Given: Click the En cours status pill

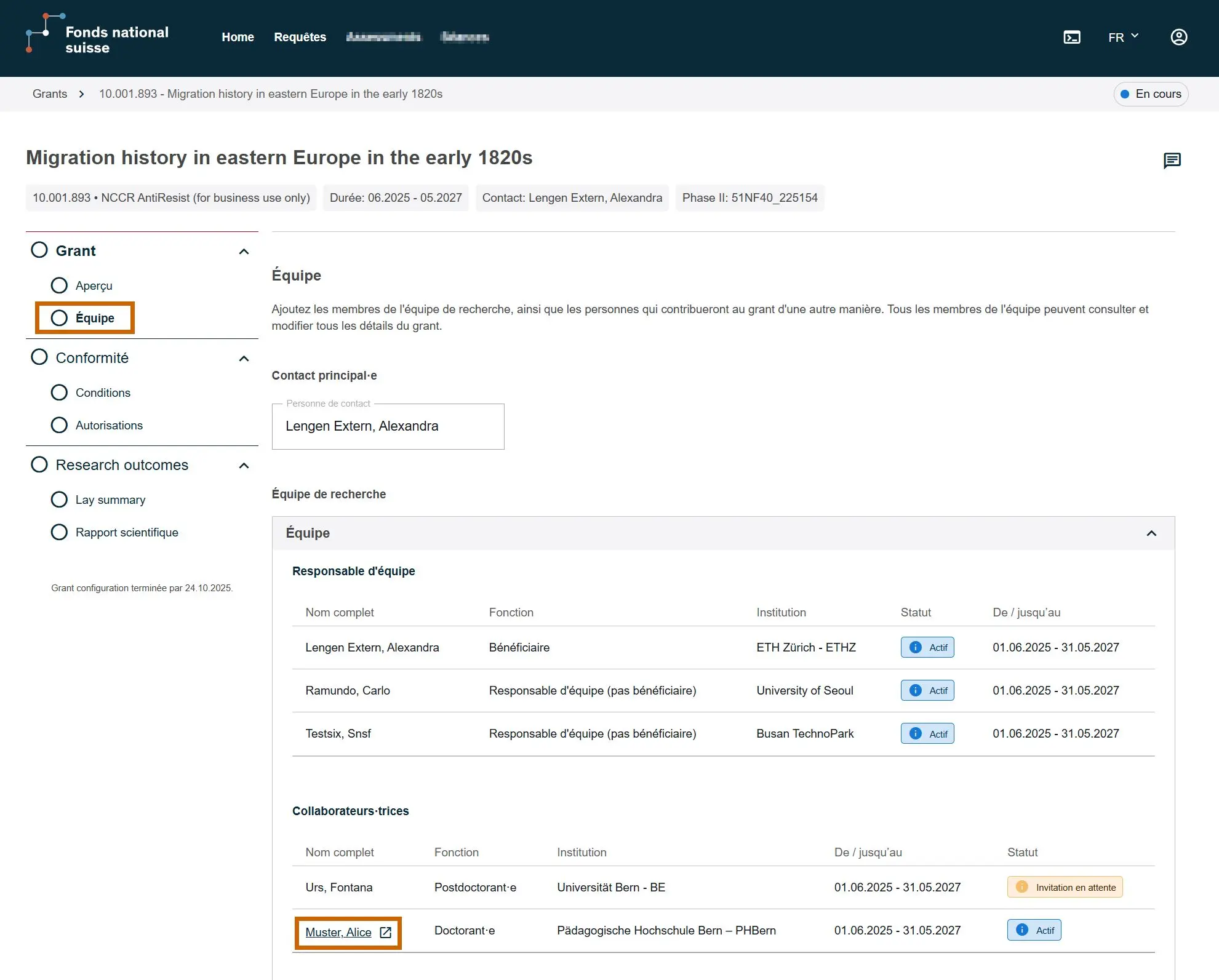Looking at the screenshot, I should pos(1151,94).
